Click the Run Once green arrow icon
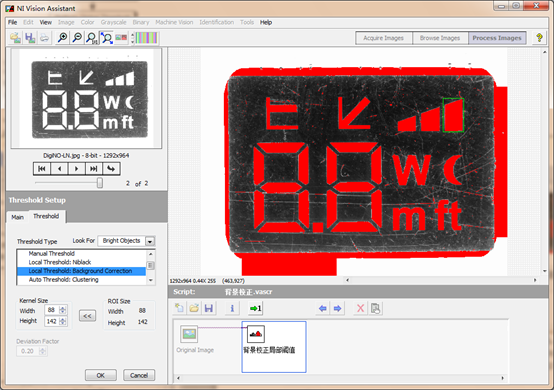The height and width of the screenshot is (390, 554). pos(255,308)
